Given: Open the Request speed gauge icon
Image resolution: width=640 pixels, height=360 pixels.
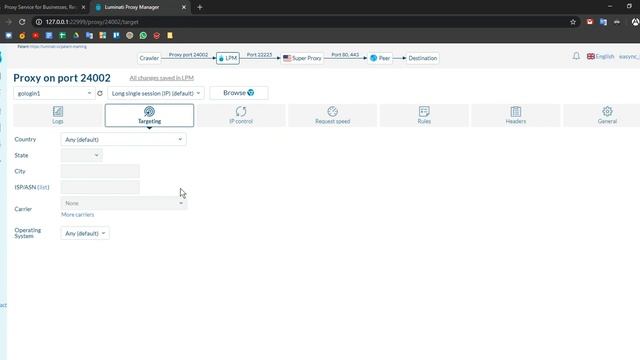Looking at the screenshot, I should (x=333, y=111).
